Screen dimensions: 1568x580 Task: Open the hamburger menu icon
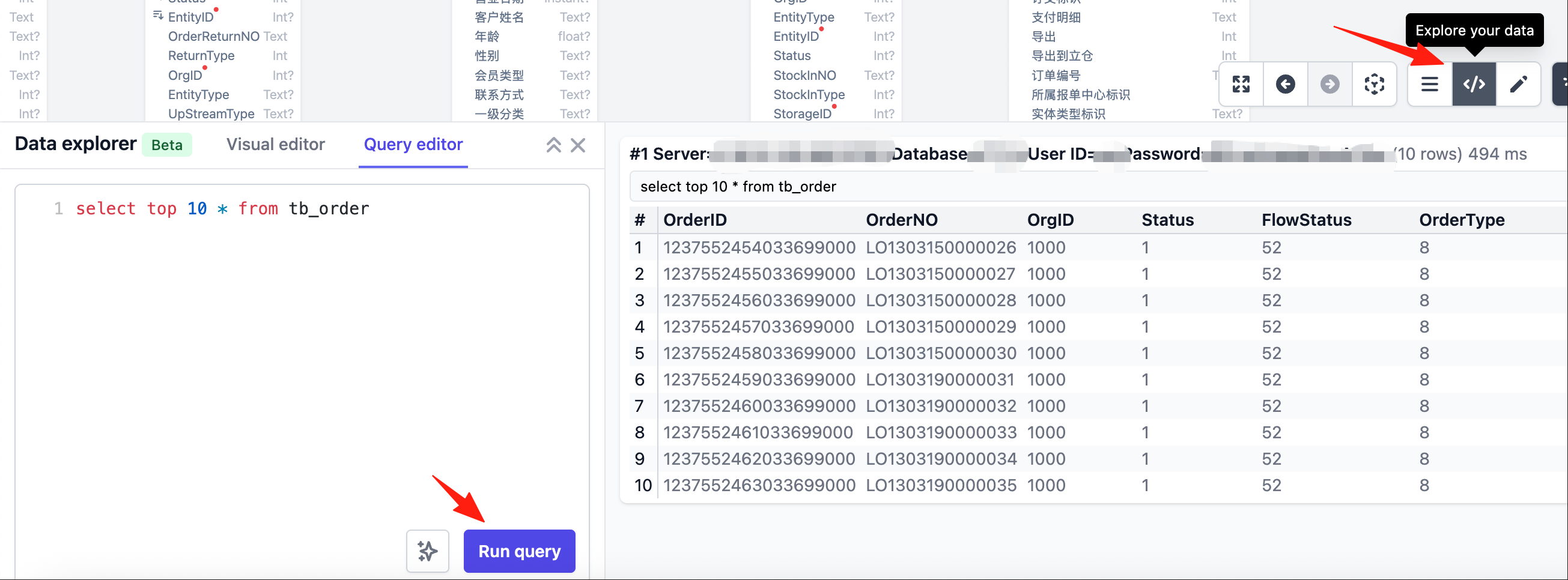click(x=1430, y=84)
